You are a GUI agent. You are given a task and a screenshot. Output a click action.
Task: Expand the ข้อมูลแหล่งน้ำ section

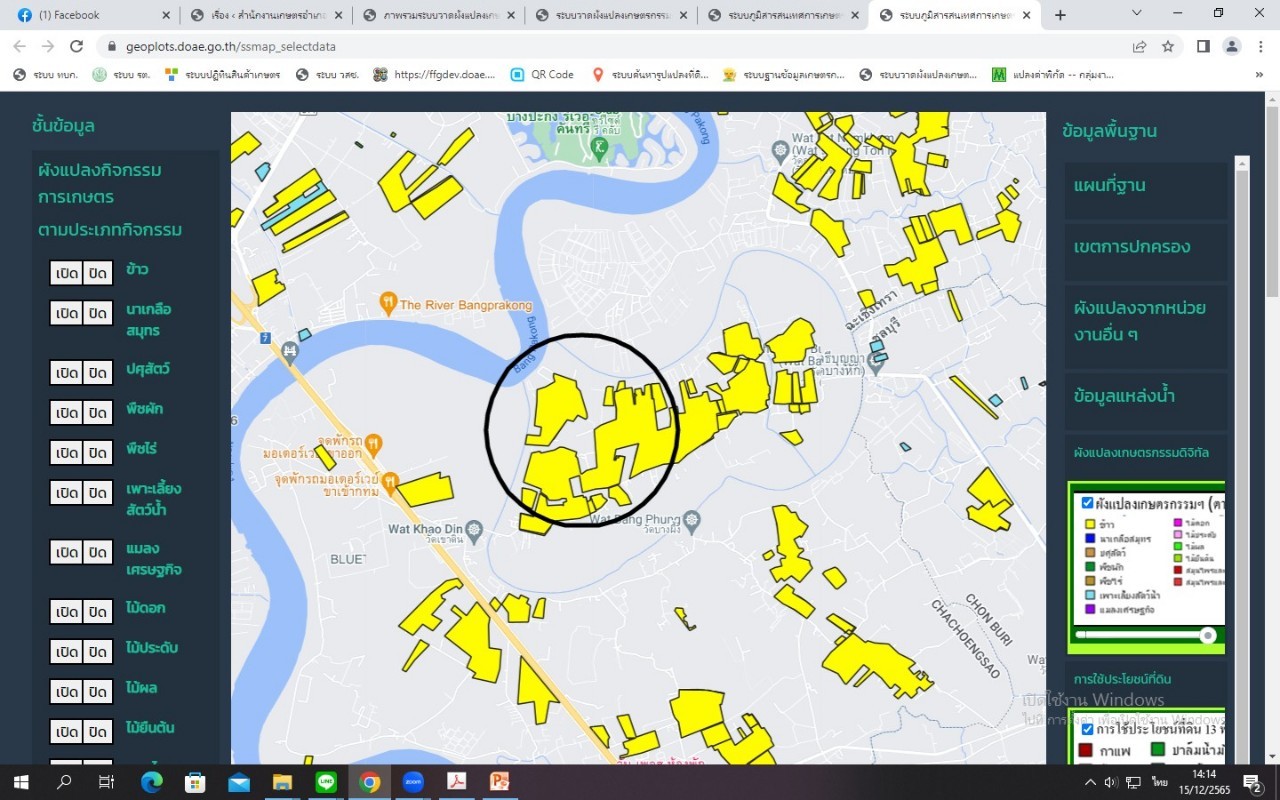pos(1124,396)
